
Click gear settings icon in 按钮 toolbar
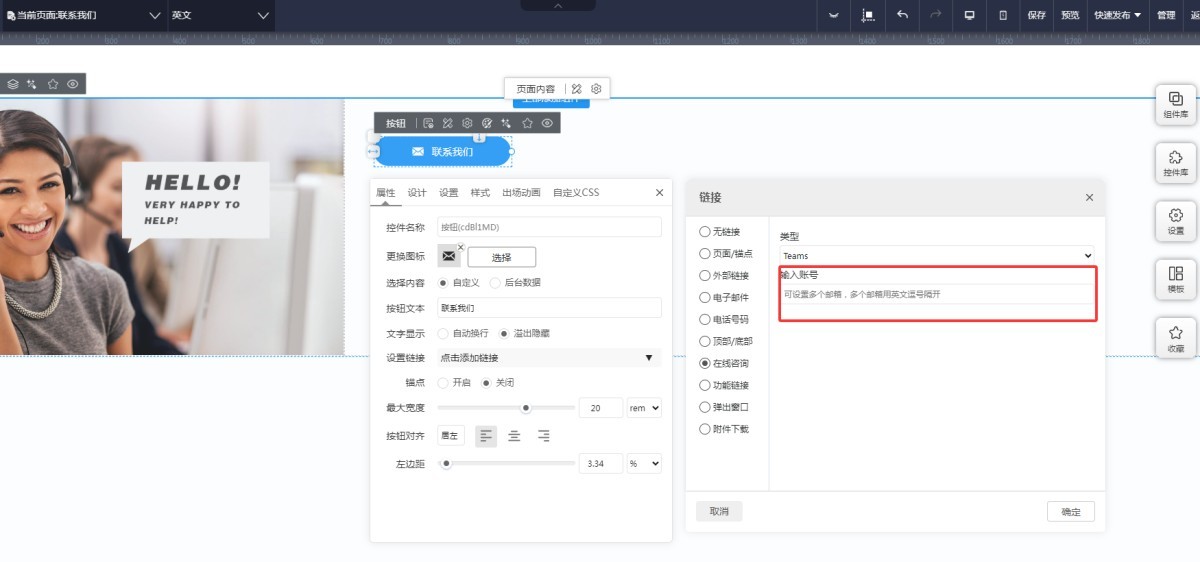[x=467, y=123]
